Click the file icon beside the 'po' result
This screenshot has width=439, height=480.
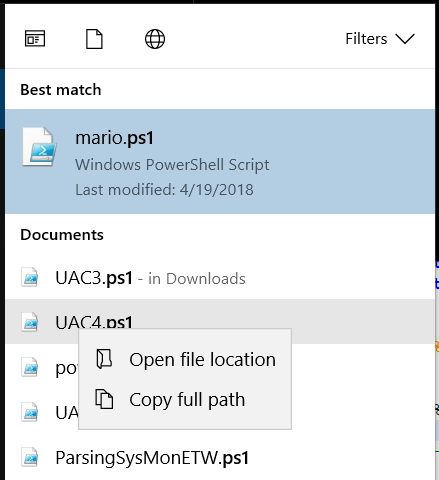coord(30,367)
